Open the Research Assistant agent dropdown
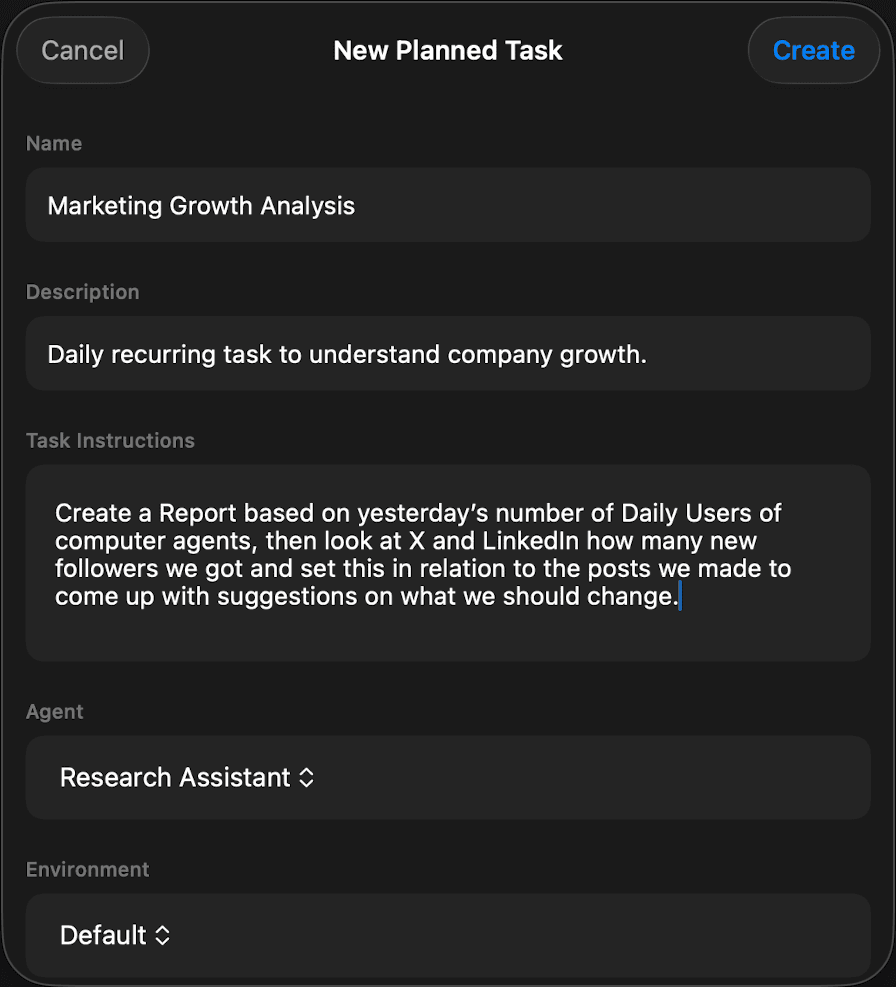This screenshot has height=987, width=896. [x=187, y=778]
